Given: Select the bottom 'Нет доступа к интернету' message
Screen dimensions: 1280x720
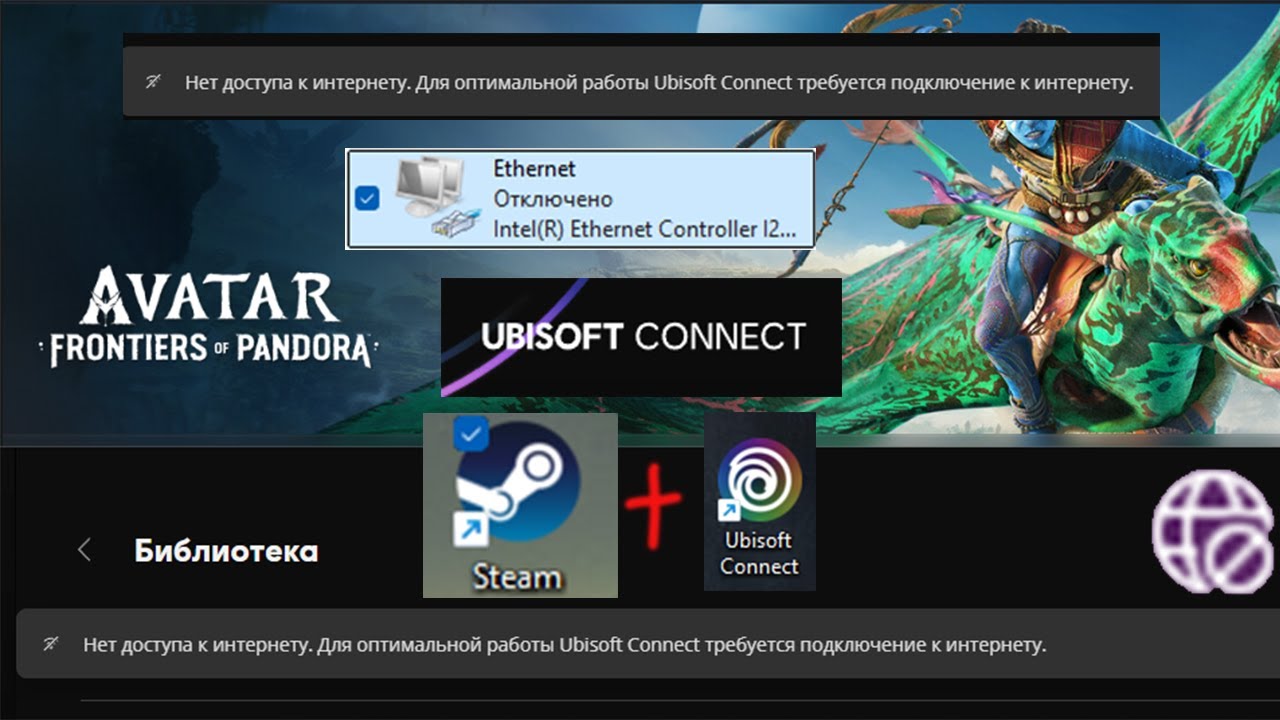Looking at the screenshot, I should pos(565,645).
